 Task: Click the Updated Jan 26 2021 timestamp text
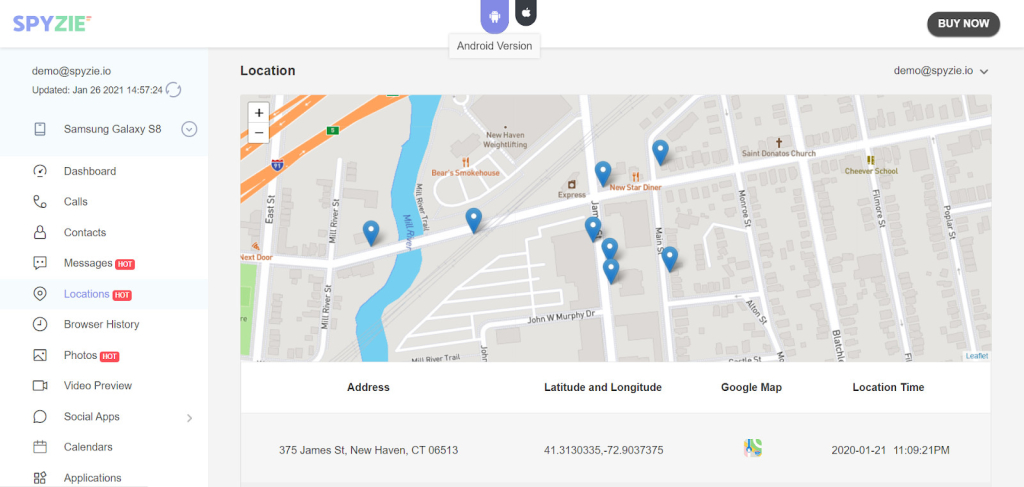tap(97, 90)
